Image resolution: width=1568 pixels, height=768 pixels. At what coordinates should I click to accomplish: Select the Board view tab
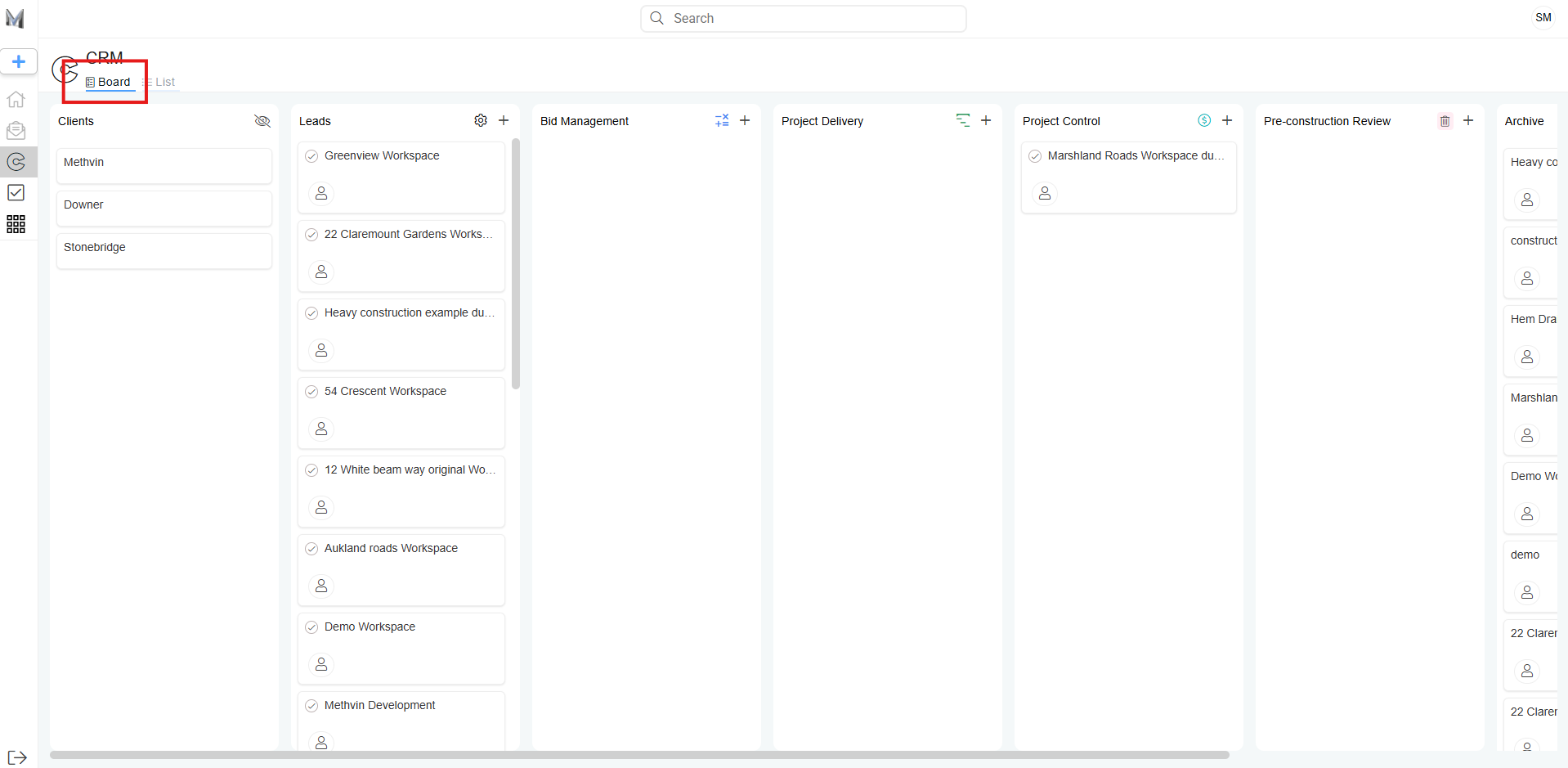point(109,82)
